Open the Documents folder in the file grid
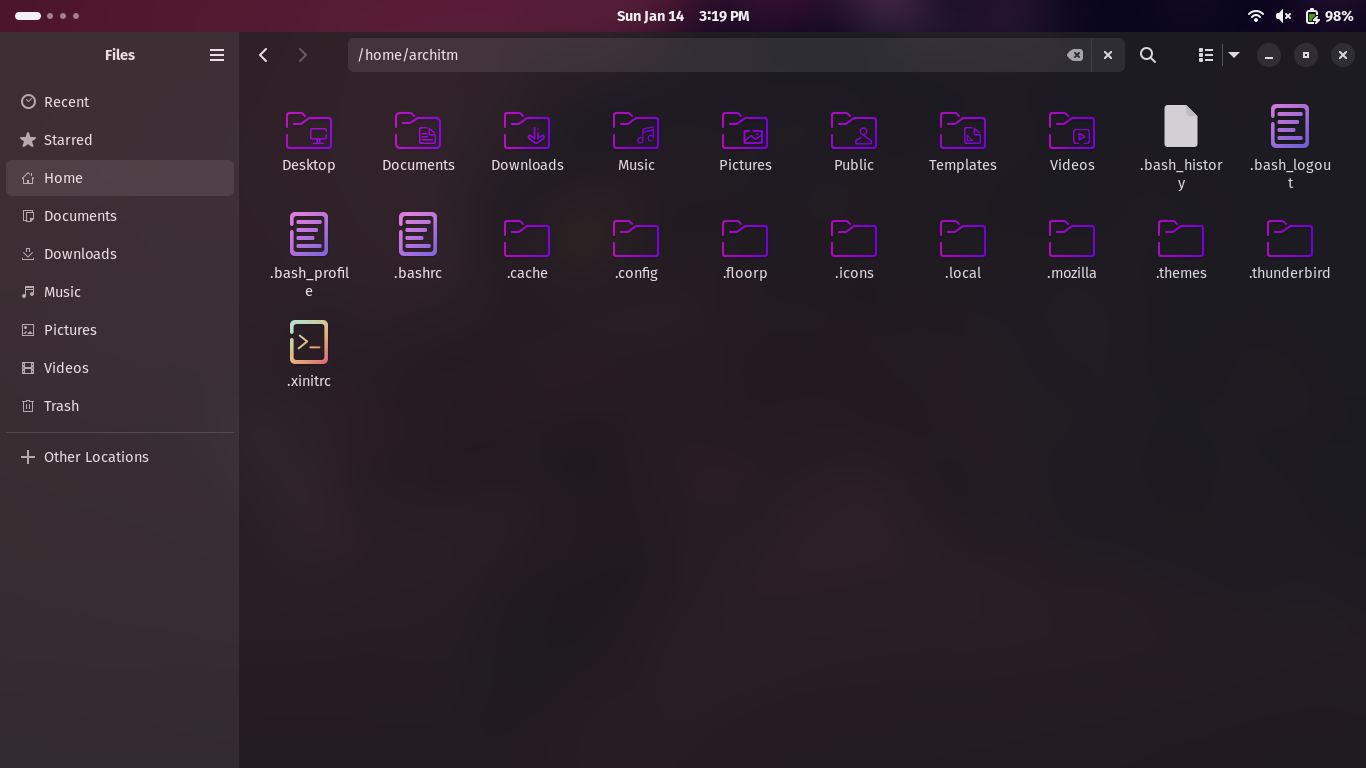The image size is (1366, 768). [x=418, y=130]
